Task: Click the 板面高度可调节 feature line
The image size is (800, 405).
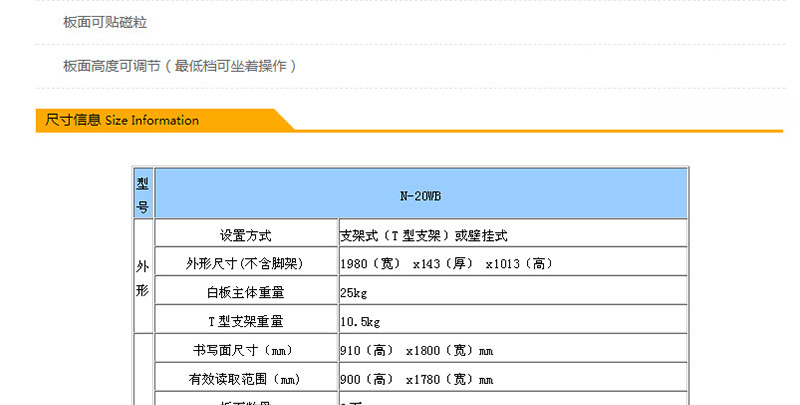Action: click(x=180, y=66)
